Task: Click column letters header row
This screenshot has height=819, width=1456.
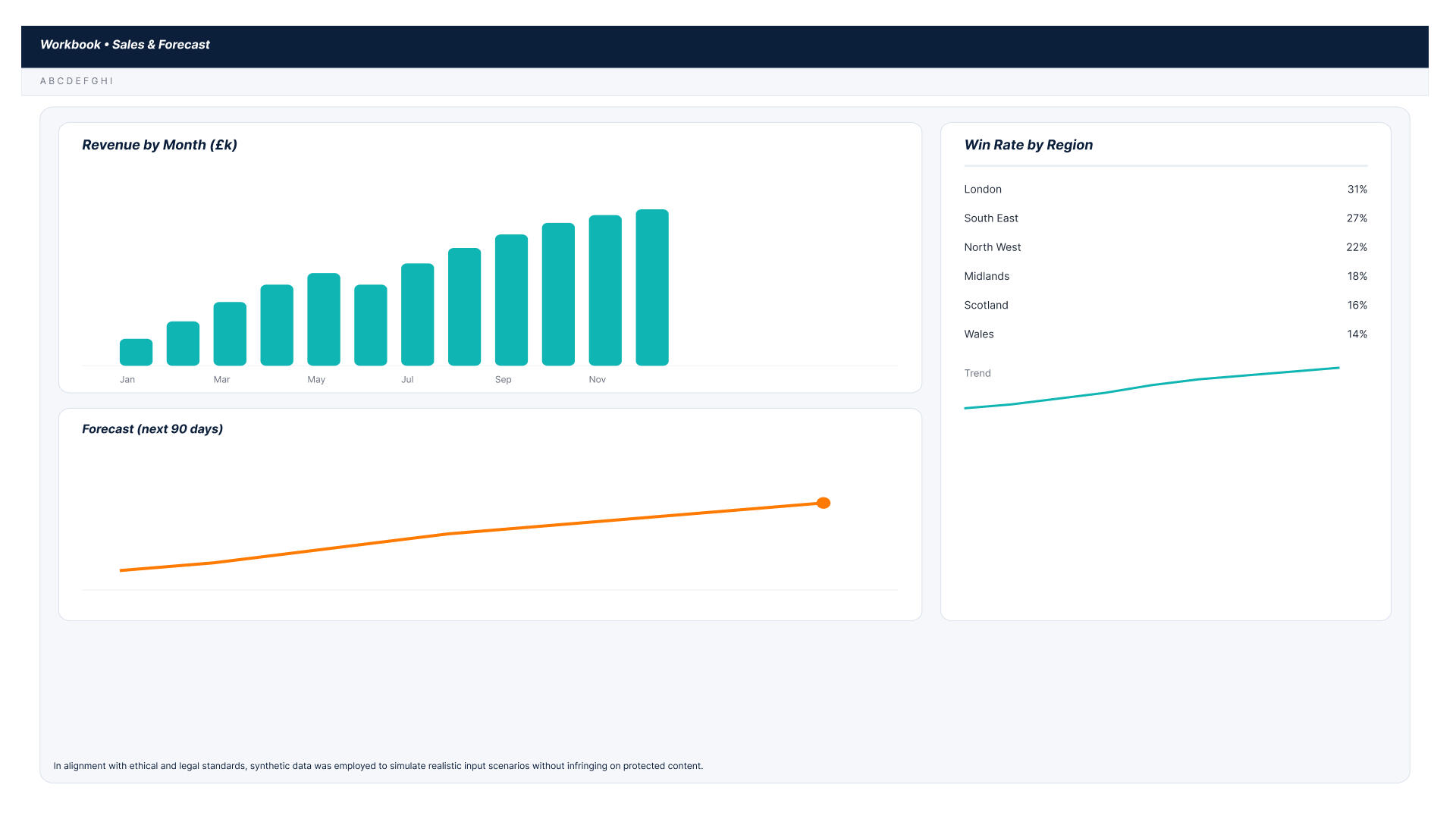Action: [x=77, y=81]
